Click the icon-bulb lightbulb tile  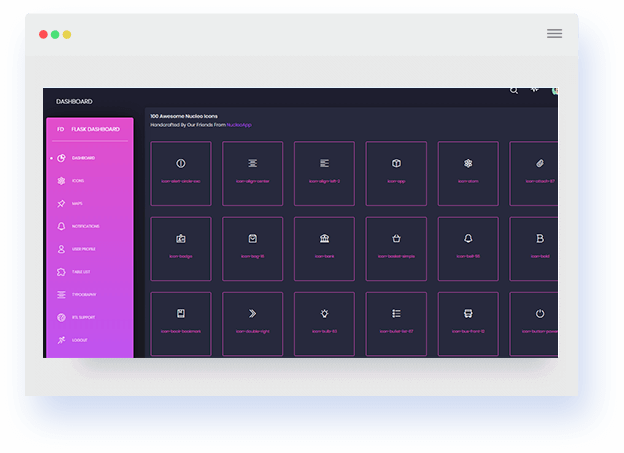click(x=324, y=324)
